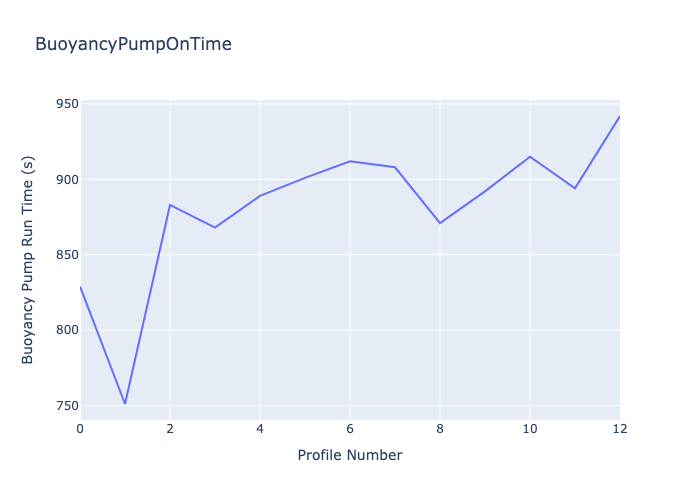
Task: Click the BuoyancyPumpOnTime chart title
Action: coord(133,44)
